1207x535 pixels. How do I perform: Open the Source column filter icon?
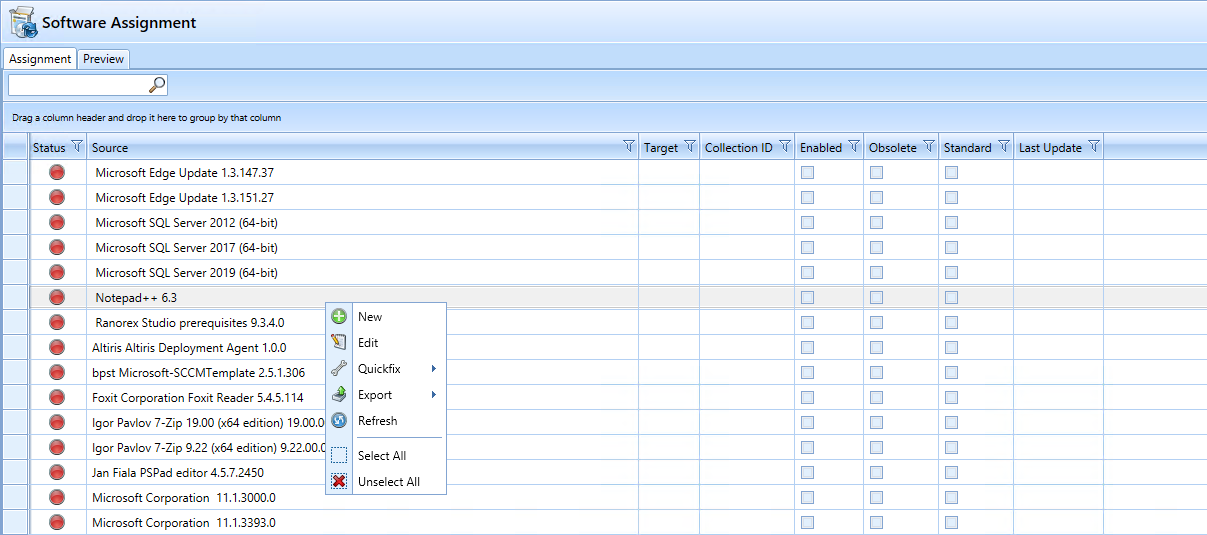629,147
